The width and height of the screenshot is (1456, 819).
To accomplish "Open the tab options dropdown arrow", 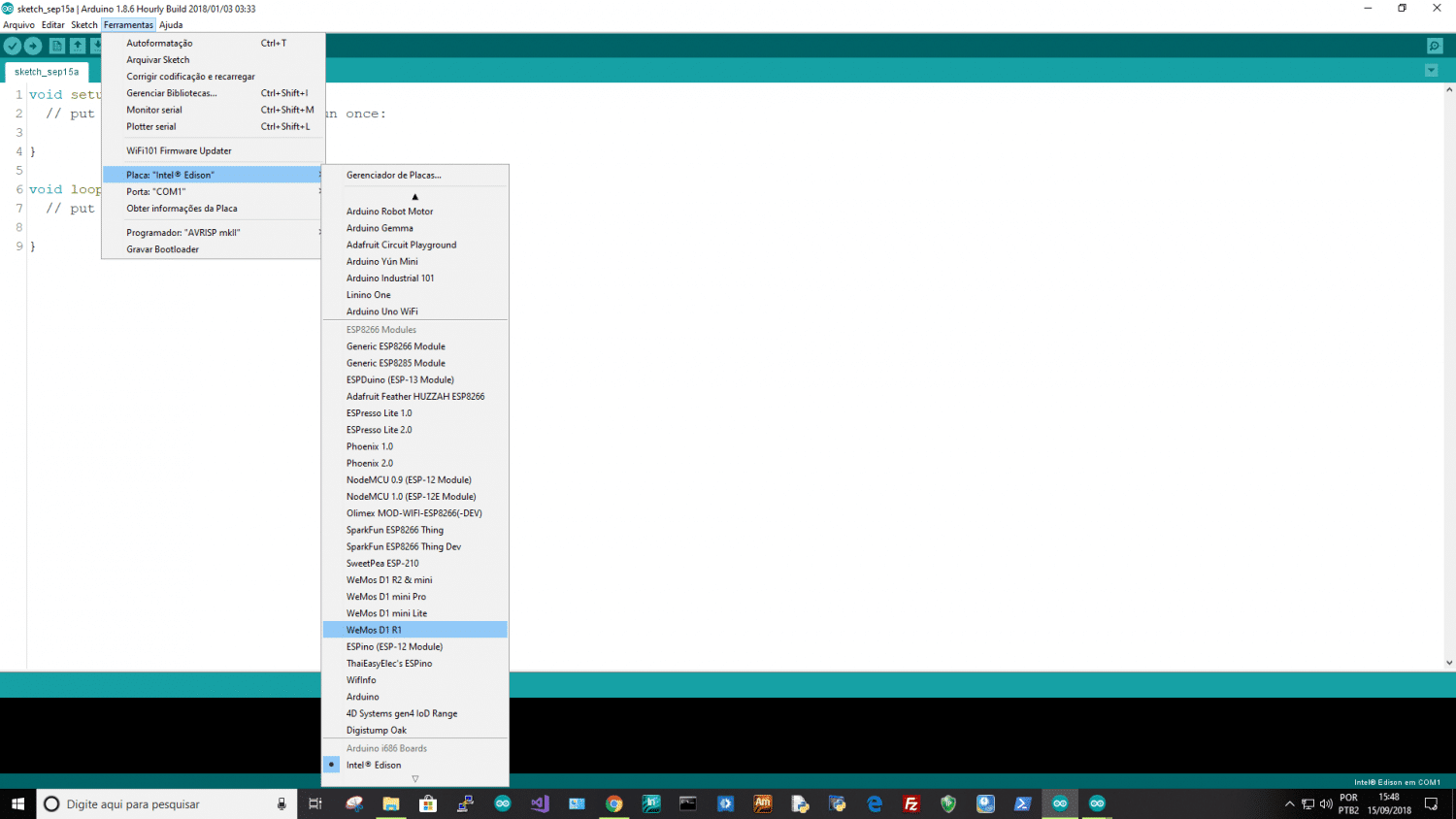I will coord(1431,71).
